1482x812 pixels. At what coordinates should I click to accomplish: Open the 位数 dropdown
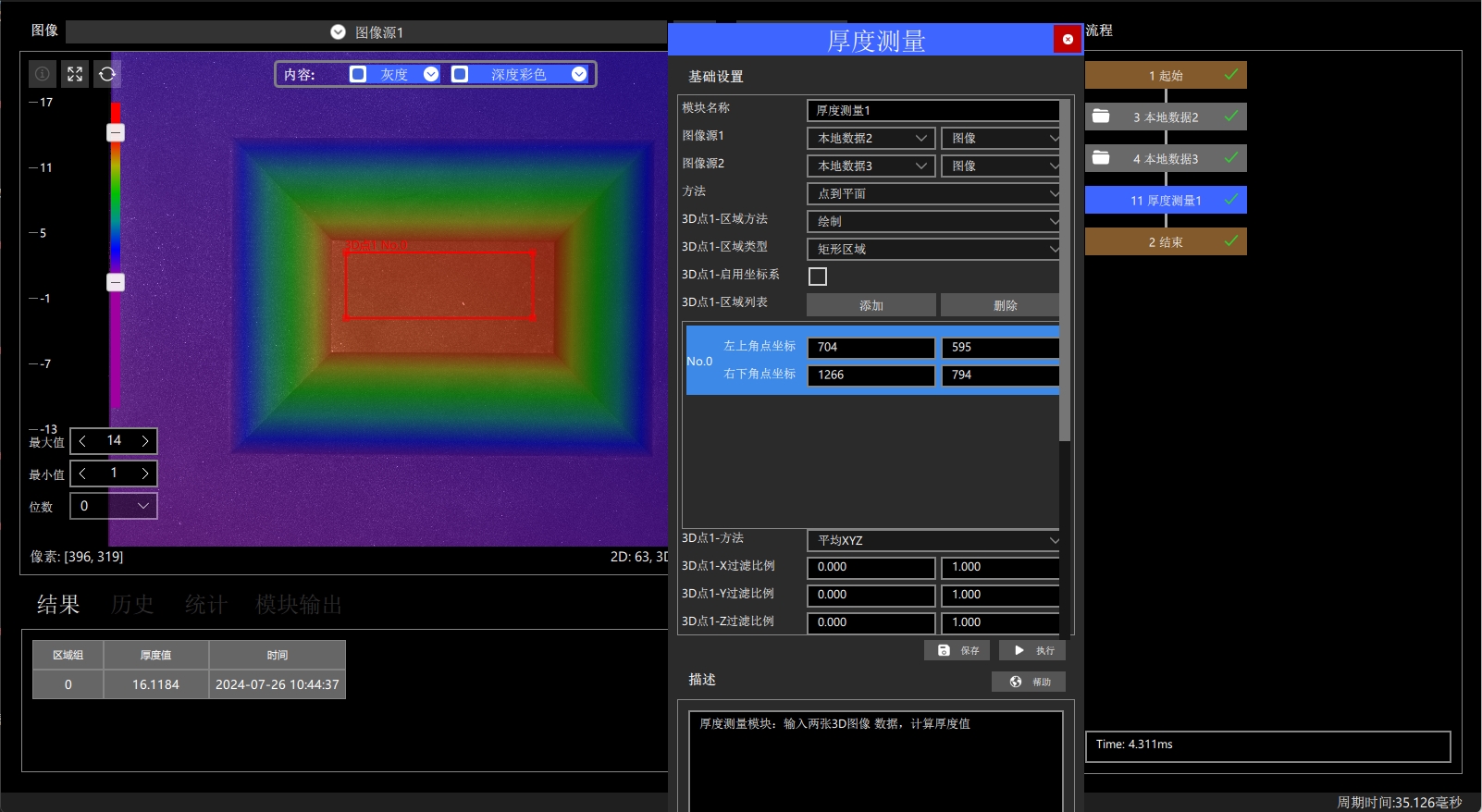coord(114,506)
